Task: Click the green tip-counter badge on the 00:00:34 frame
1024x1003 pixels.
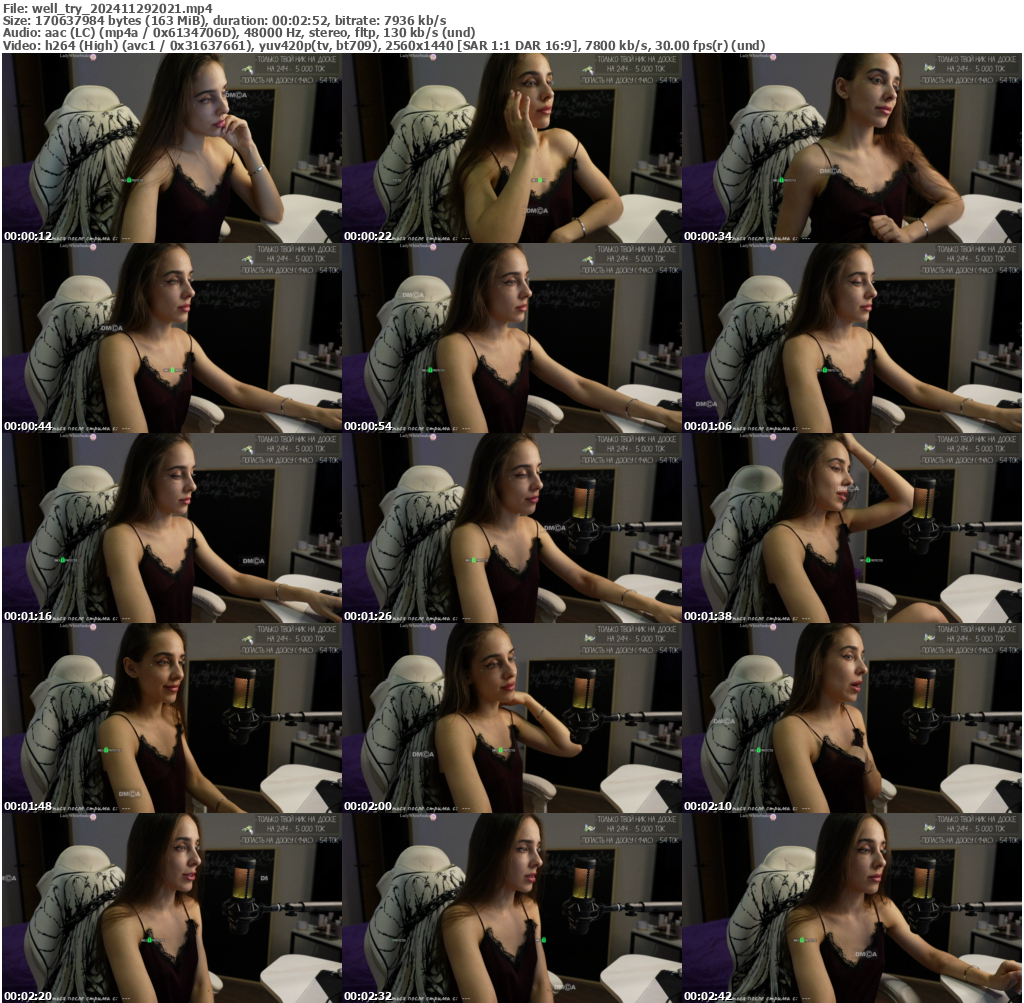Action: click(x=781, y=180)
